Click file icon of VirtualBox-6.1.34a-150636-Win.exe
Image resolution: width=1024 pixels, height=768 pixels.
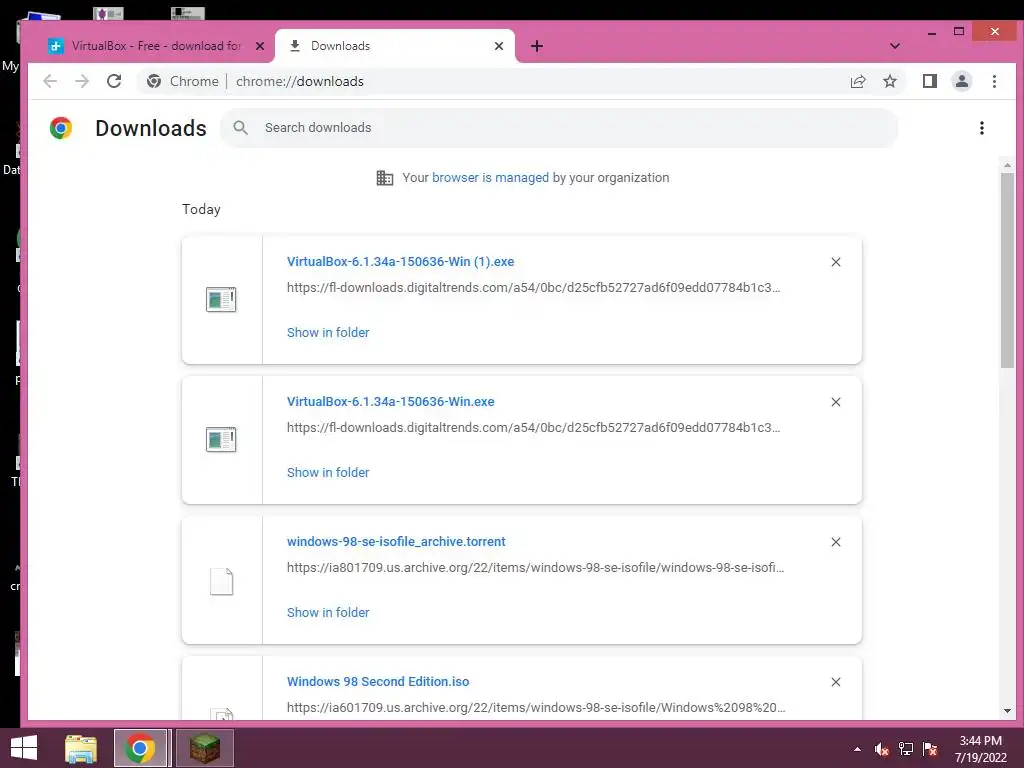click(221, 440)
